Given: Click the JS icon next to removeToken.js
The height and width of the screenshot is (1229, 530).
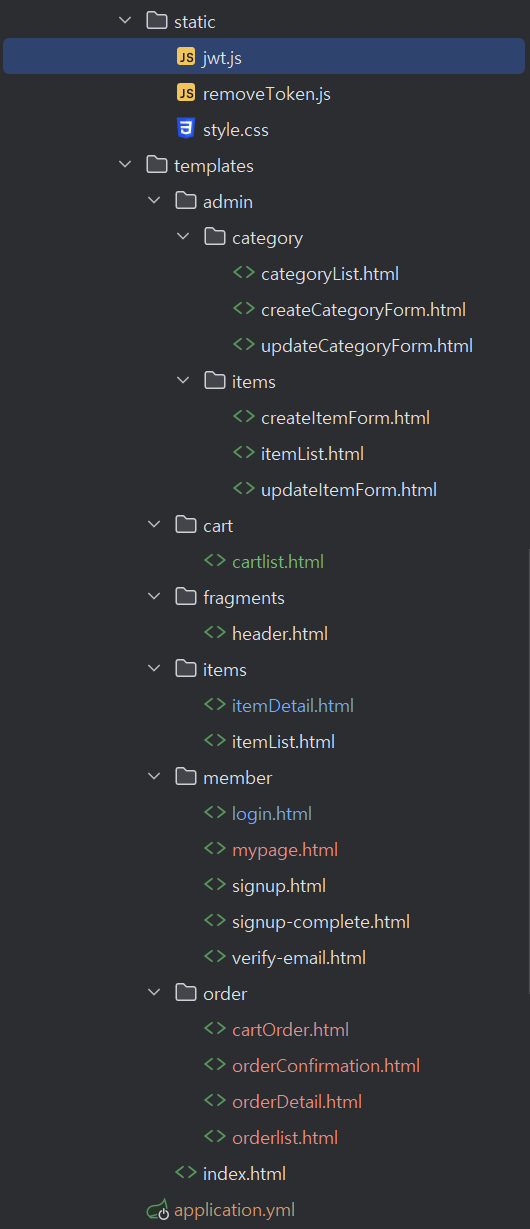Looking at the screenshot, I should pos(186,93).
